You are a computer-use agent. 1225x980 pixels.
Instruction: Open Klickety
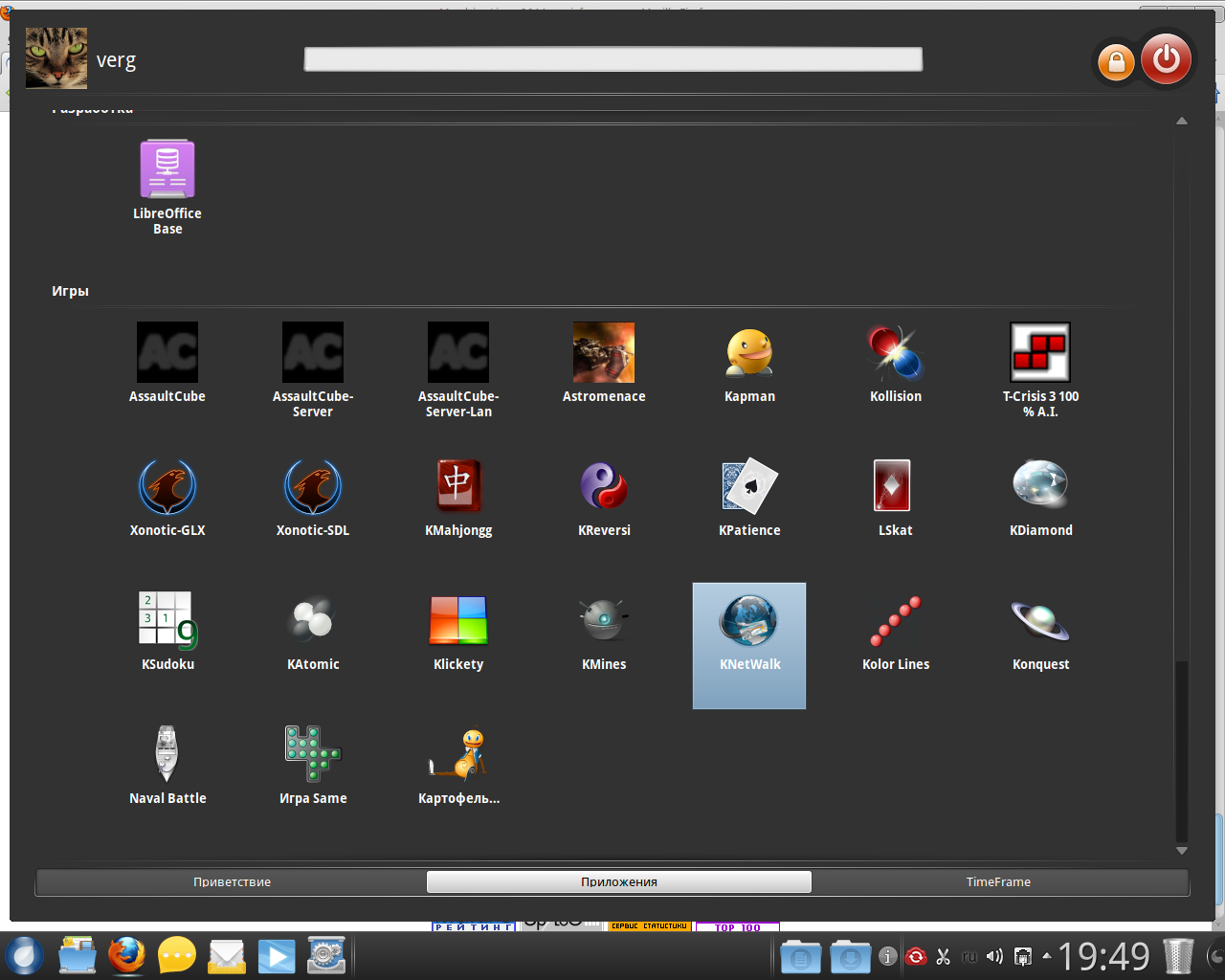[458, 632]
